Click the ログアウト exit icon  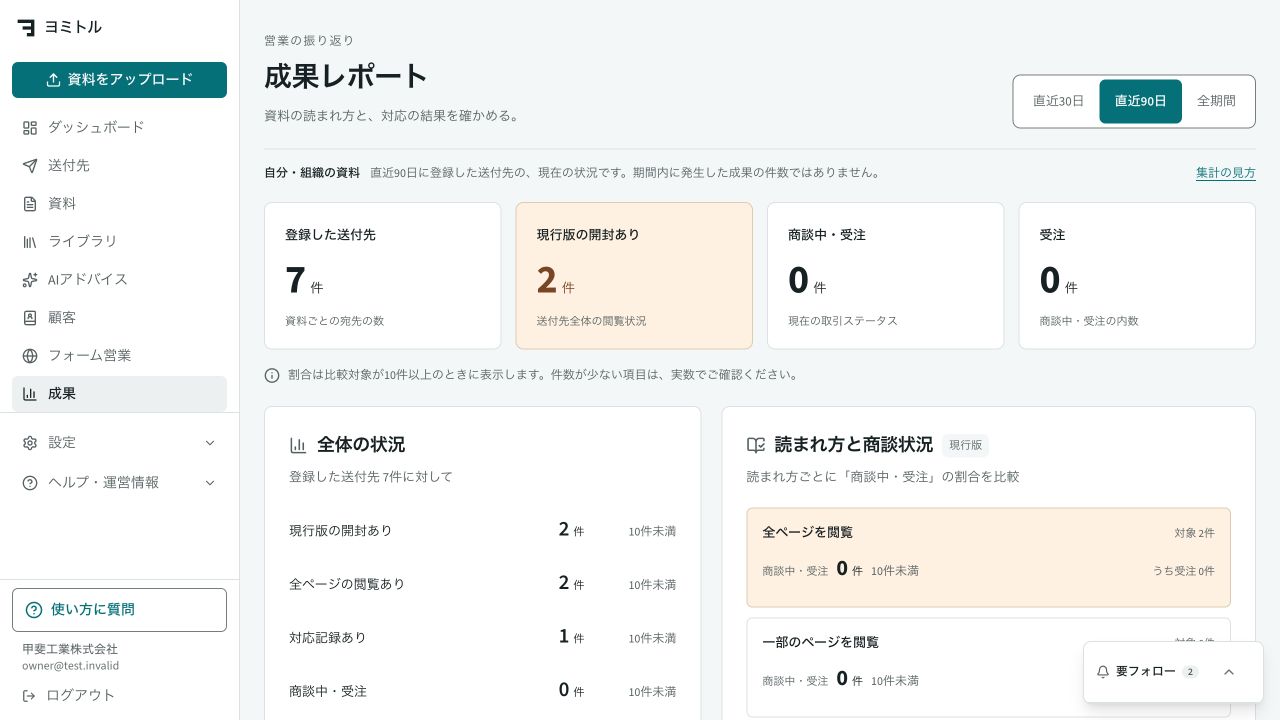tap(30, 695)
